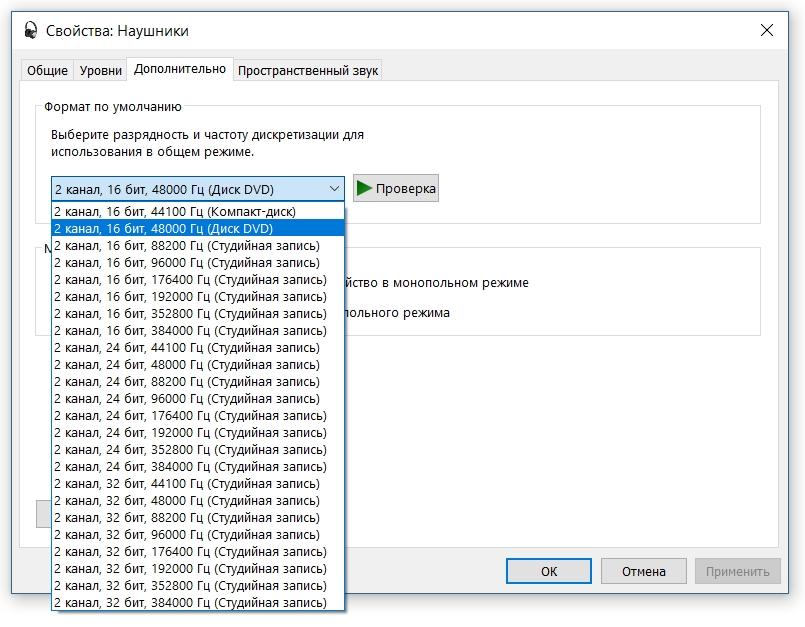Image resolution: width=805 pixels, height=627 pixels.
Task: Click the Отмена button
Action: click(644, 571)
